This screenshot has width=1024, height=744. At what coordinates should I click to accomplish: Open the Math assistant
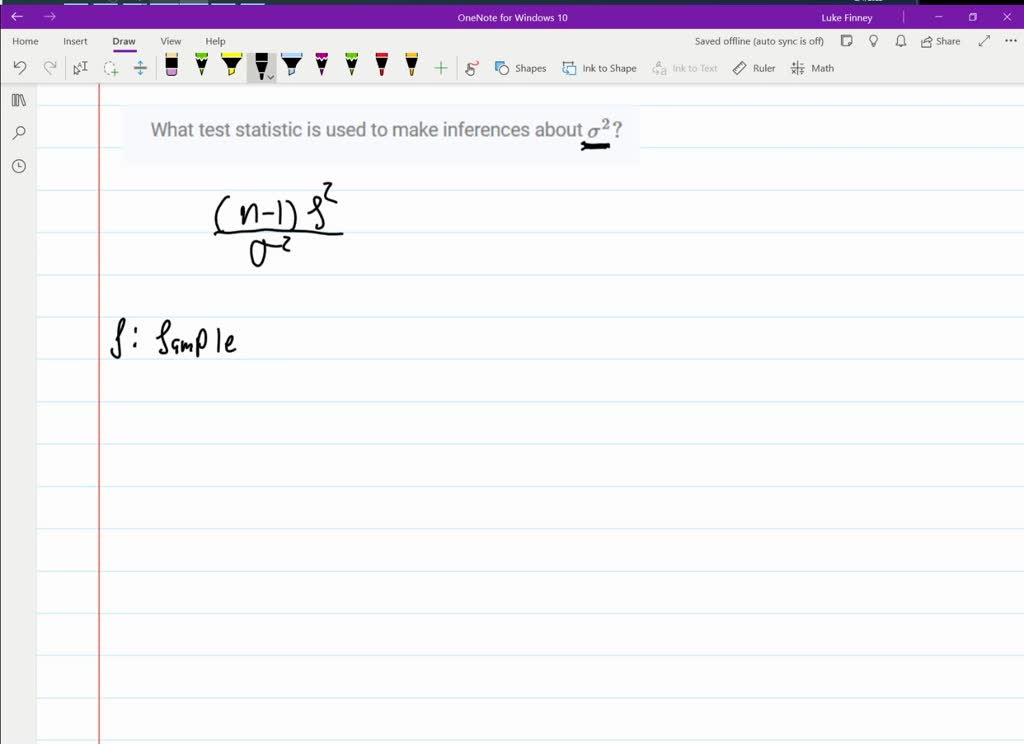pos(811,68)
